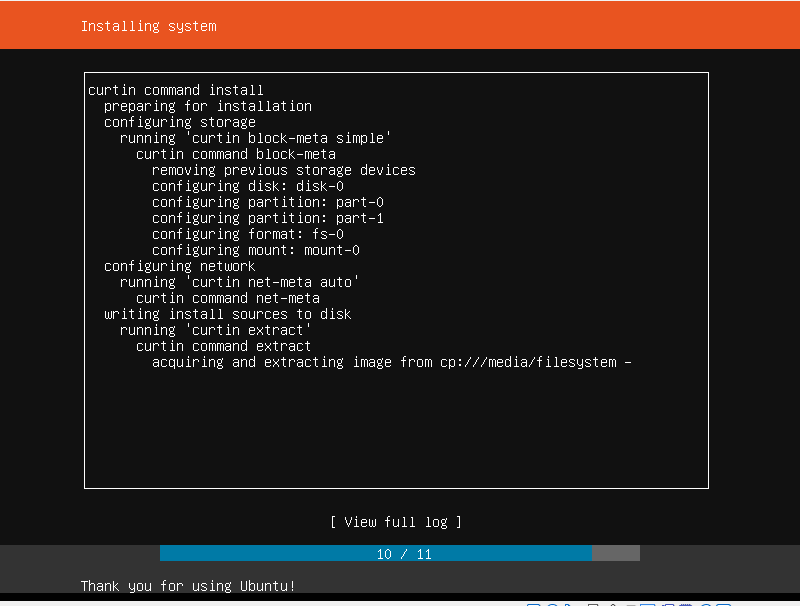Select the 'acquiring and extracting image' line
This screenshot has height=606, width=800.
392,362
